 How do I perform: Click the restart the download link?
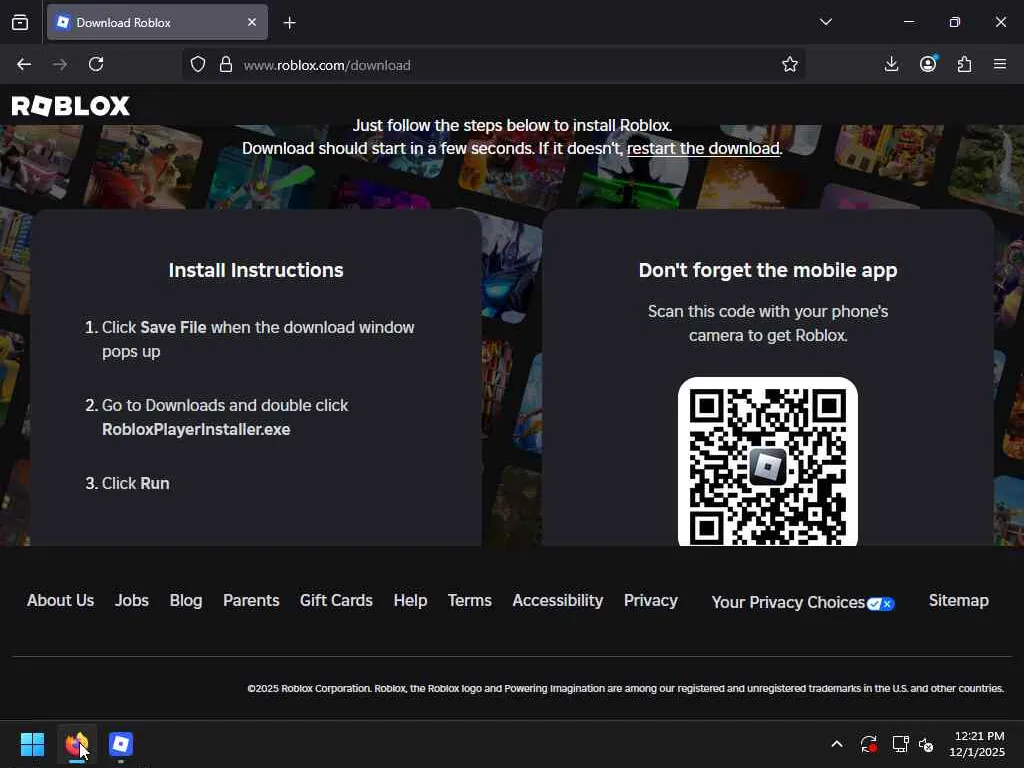703,148
